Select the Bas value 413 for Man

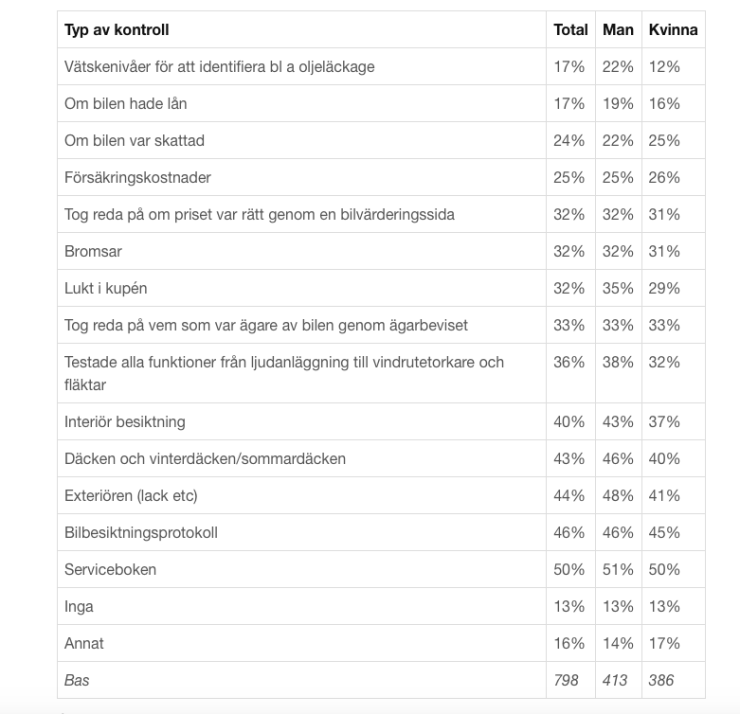coord(612,680)
